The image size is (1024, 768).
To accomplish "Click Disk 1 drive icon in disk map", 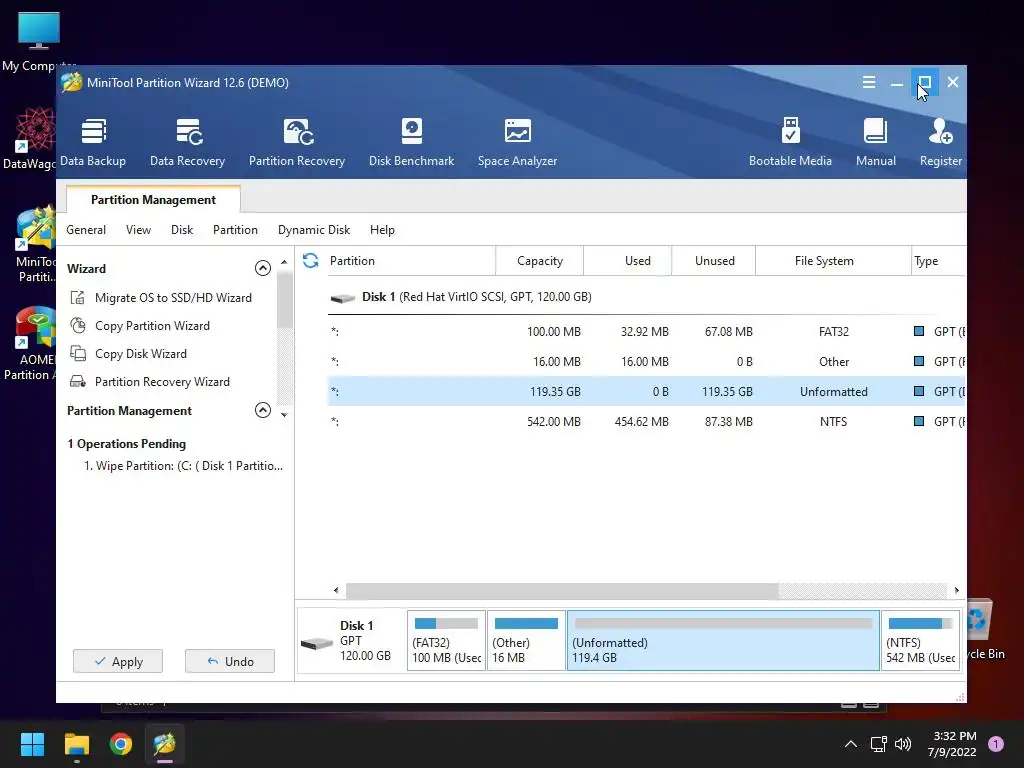I will [317, 644].
